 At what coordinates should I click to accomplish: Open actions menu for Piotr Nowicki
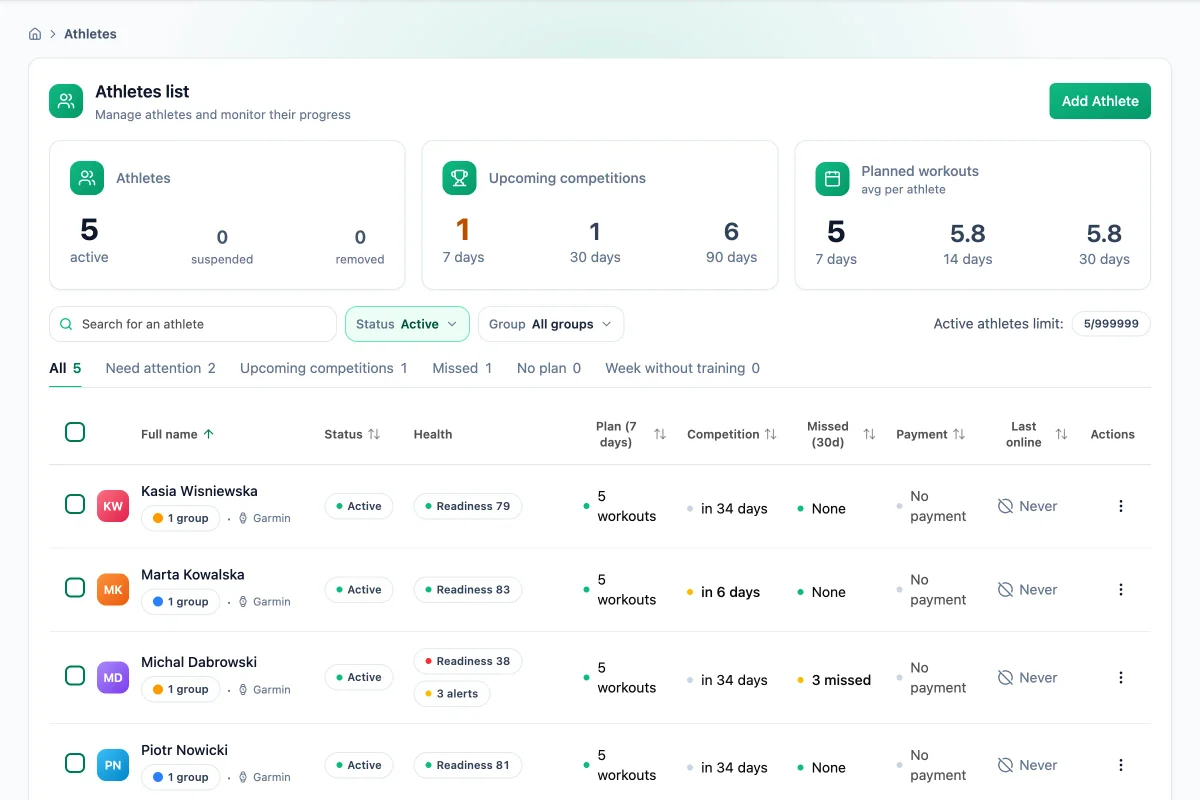(1121, 765)
